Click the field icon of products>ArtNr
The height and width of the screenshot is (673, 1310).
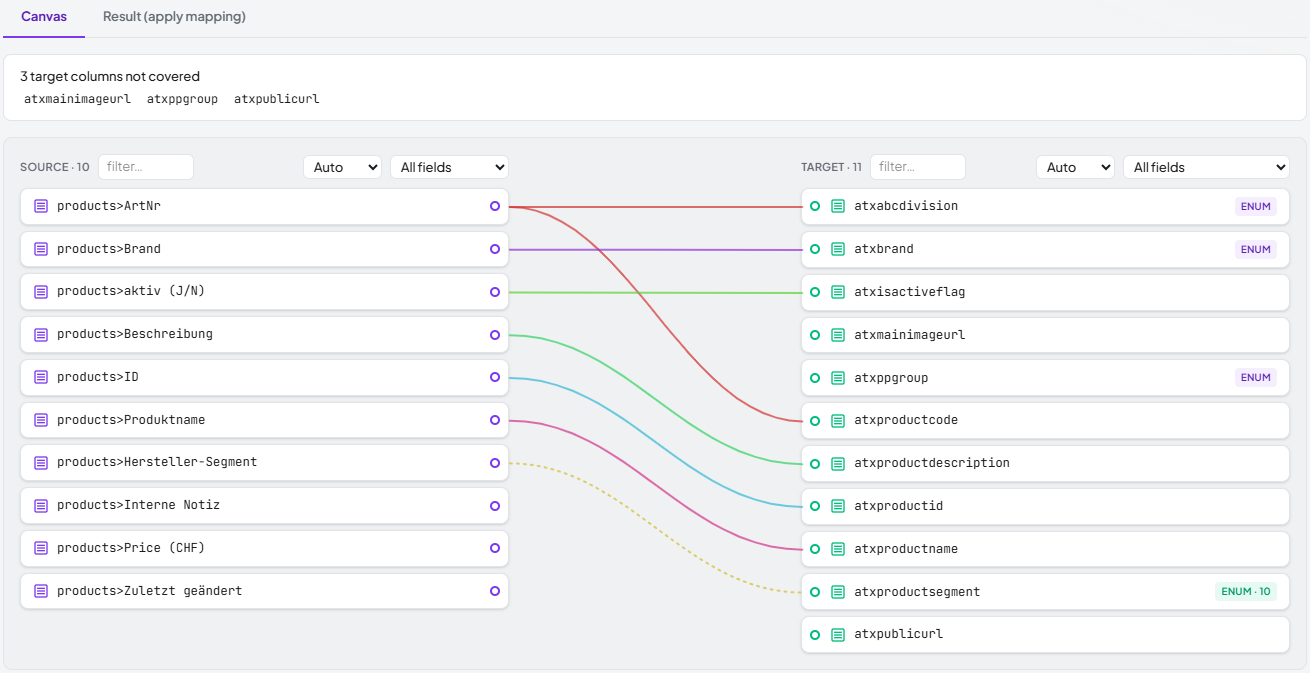[x=41, y=206]
